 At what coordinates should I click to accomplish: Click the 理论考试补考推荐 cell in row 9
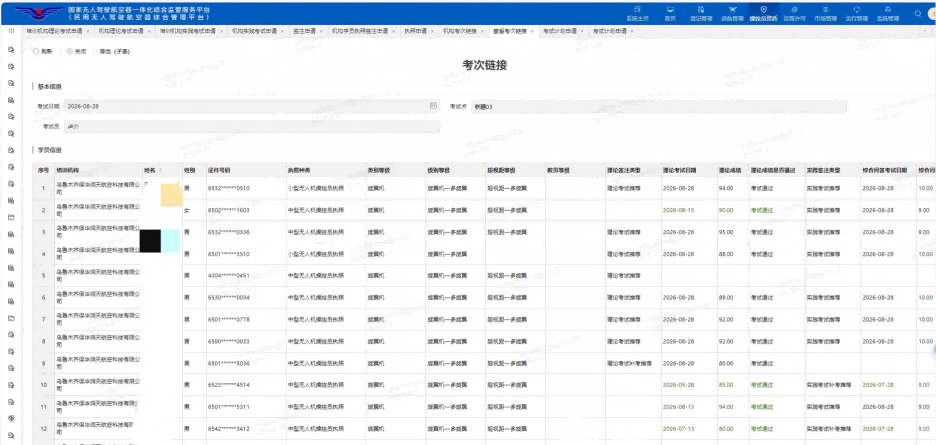tap(629, 363)
